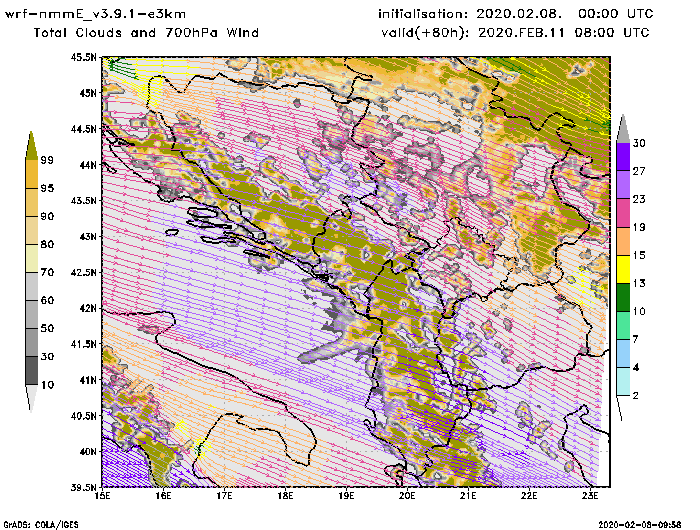Pick the 90–95 light orange cloud legend swatch

pyautogui.click(x=32, y=202)
